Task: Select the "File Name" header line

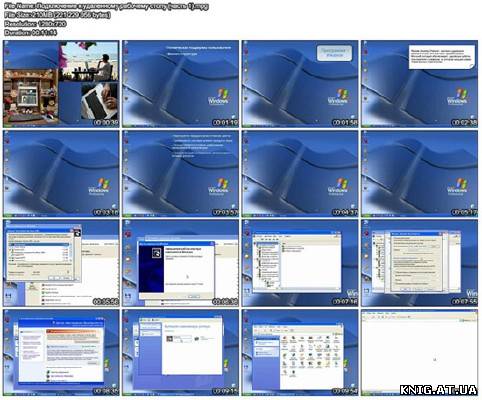Action: pos(106,6)
